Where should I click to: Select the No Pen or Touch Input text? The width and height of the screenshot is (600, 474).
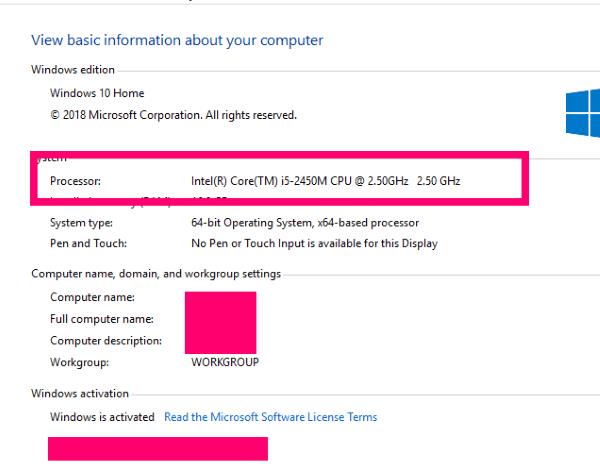[x=314, y=243]
